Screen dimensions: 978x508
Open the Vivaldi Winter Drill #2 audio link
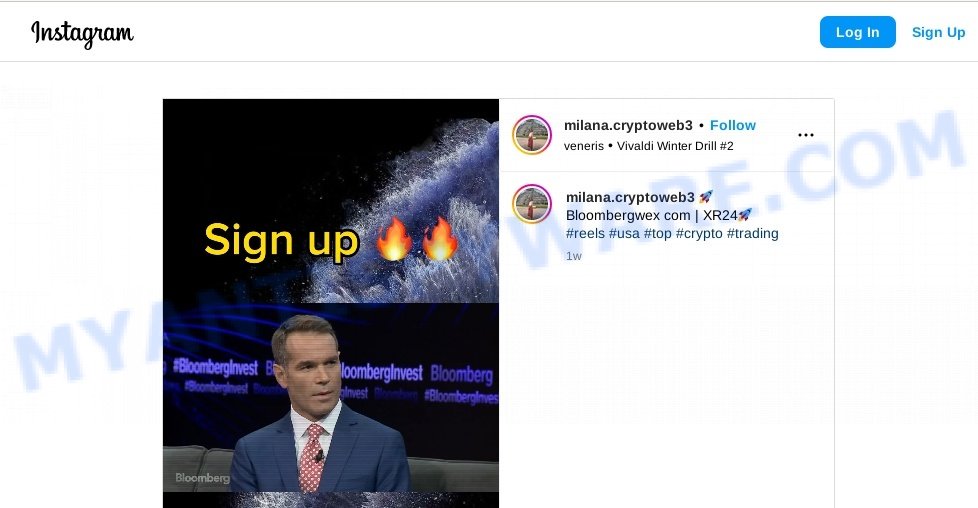[675, 146]
